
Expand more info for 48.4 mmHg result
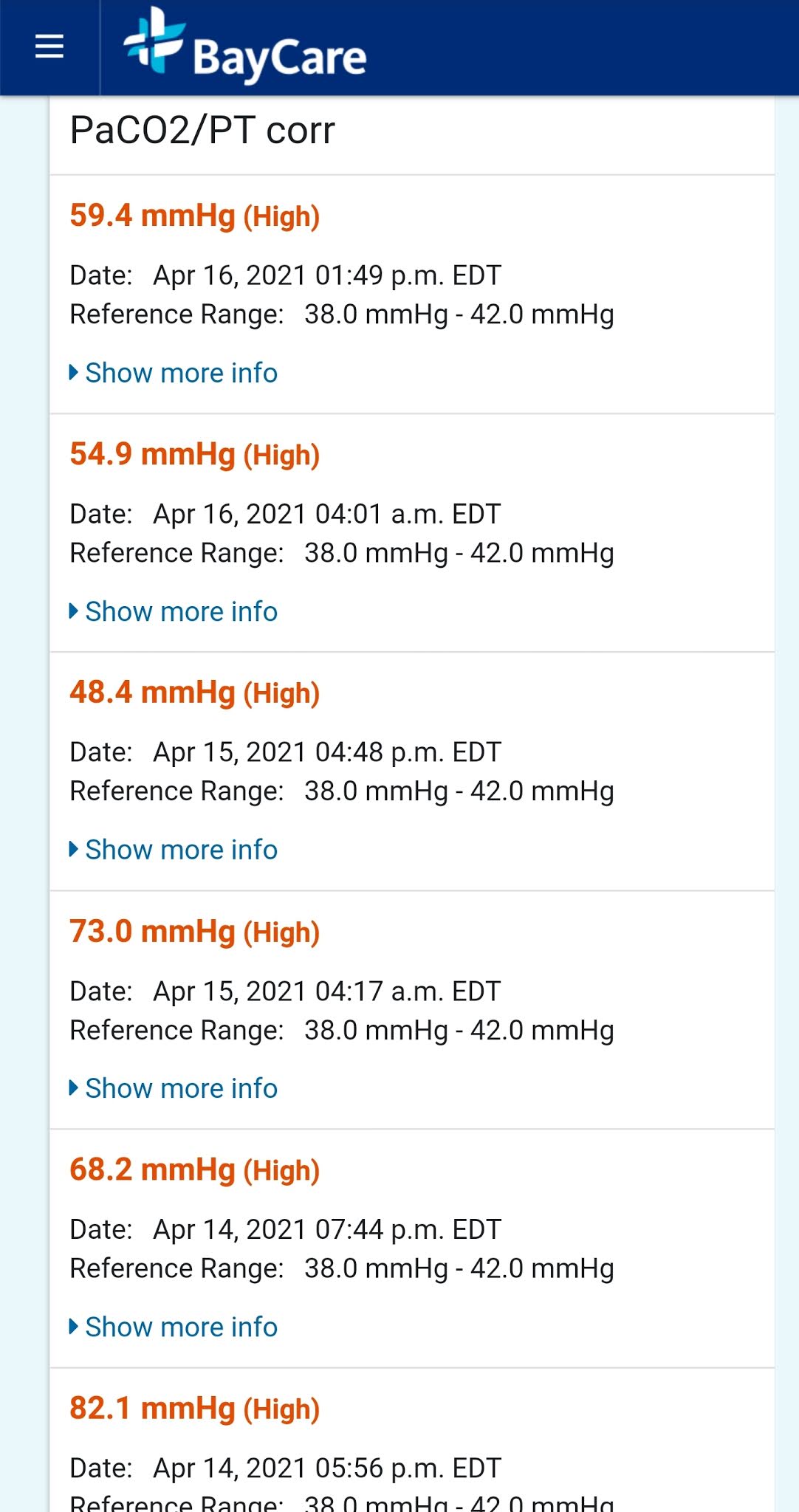(174, 850)
